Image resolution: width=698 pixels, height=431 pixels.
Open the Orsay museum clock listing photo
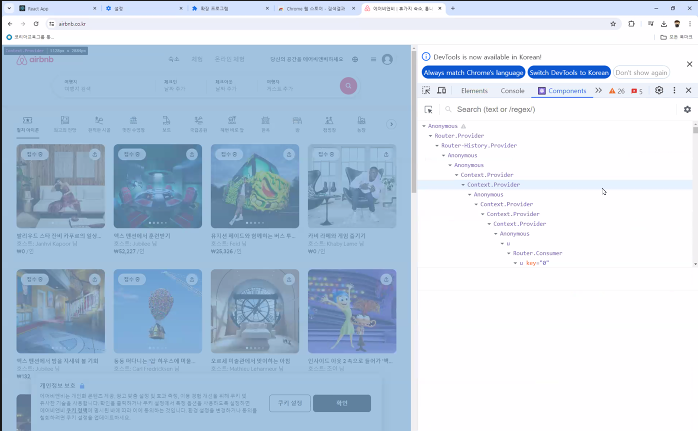(255, 311)
